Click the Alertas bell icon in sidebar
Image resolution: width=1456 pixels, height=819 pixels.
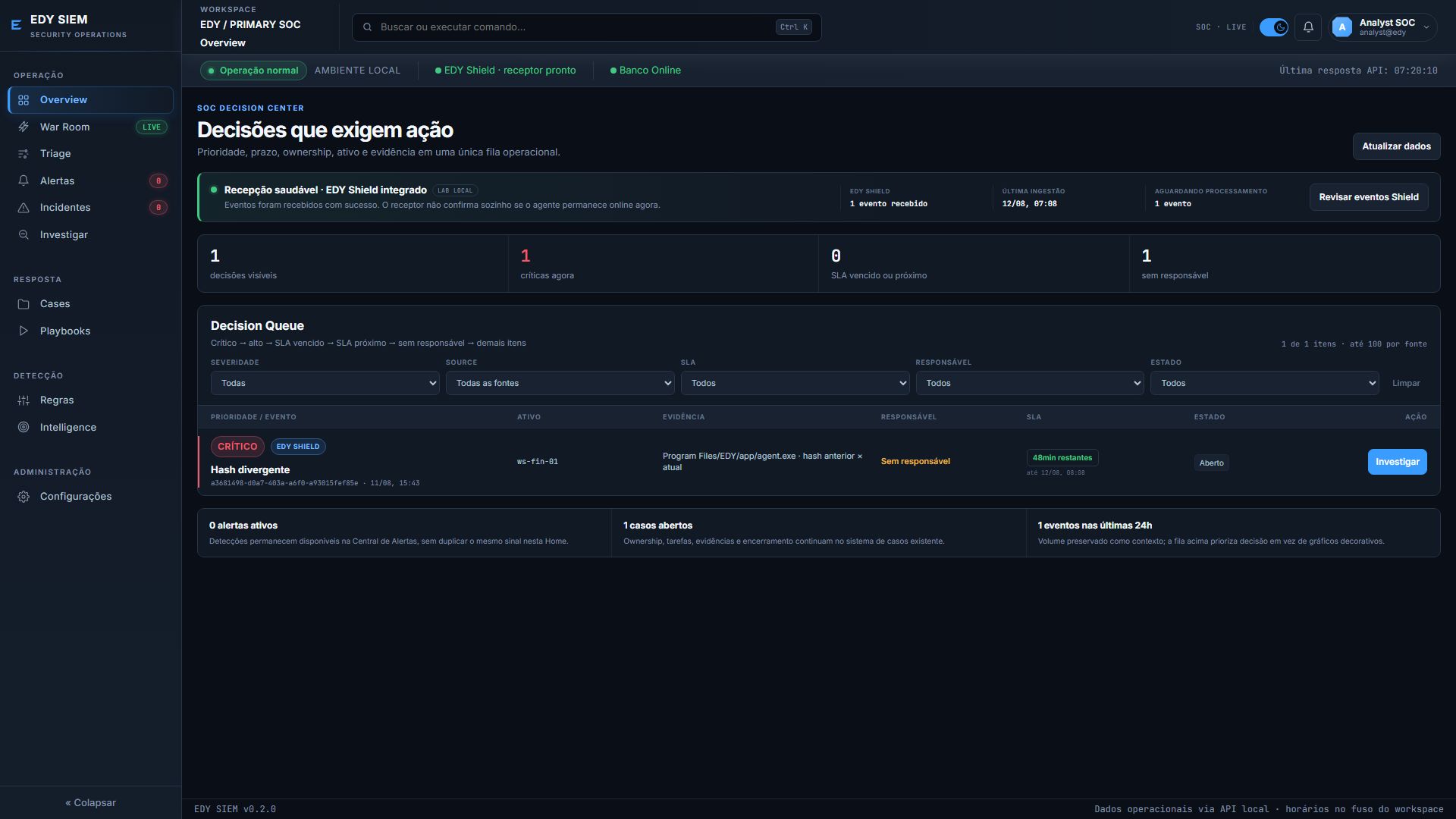click(x=24, y=181)
